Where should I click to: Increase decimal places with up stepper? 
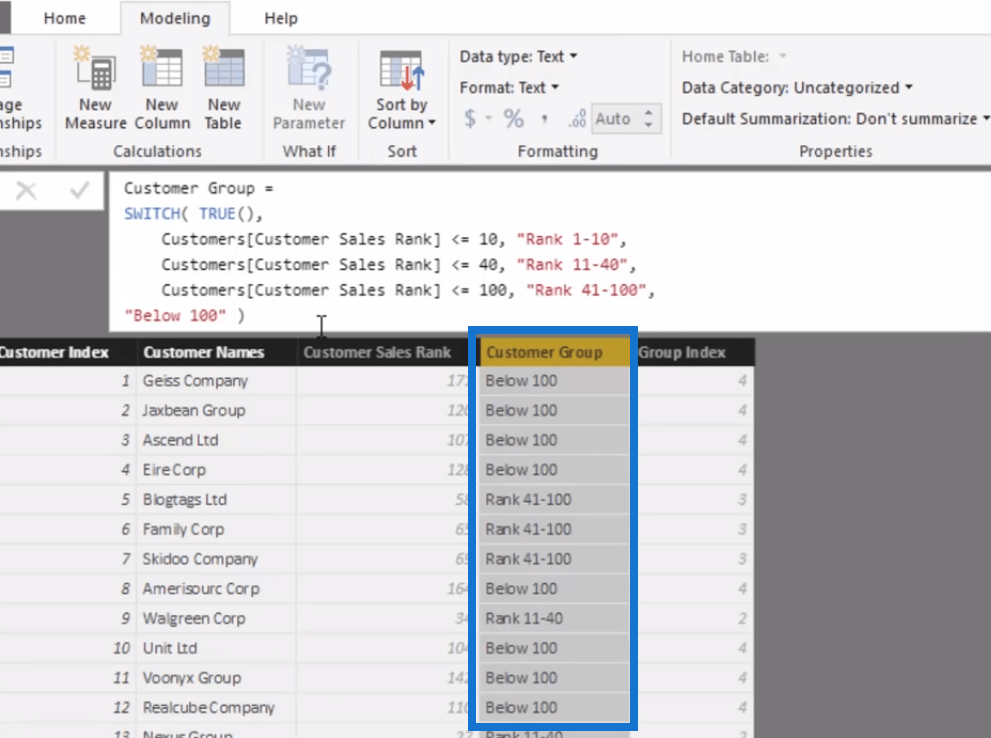[648, 112]
